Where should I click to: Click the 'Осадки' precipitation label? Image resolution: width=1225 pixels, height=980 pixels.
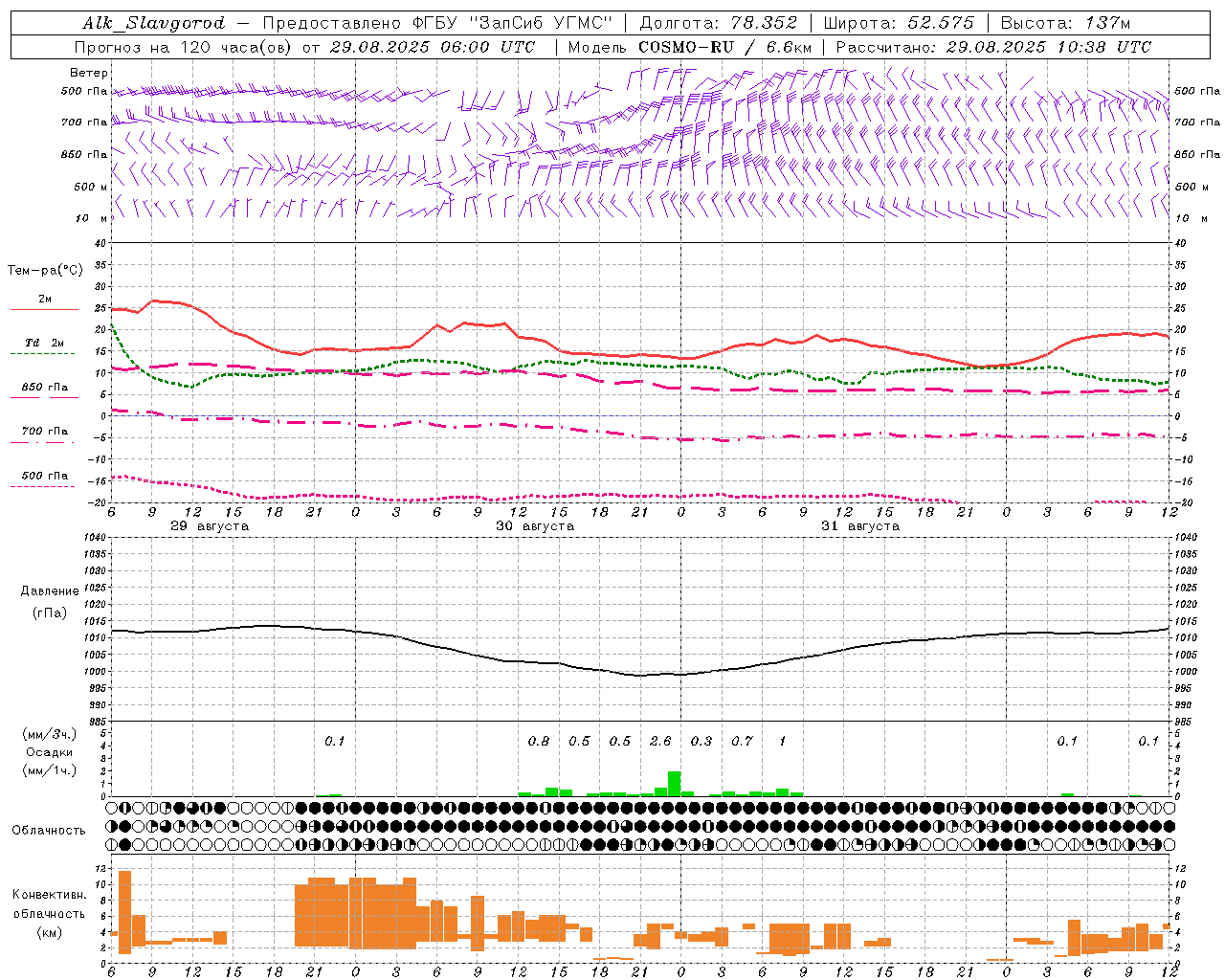click(x=49, y=752)
